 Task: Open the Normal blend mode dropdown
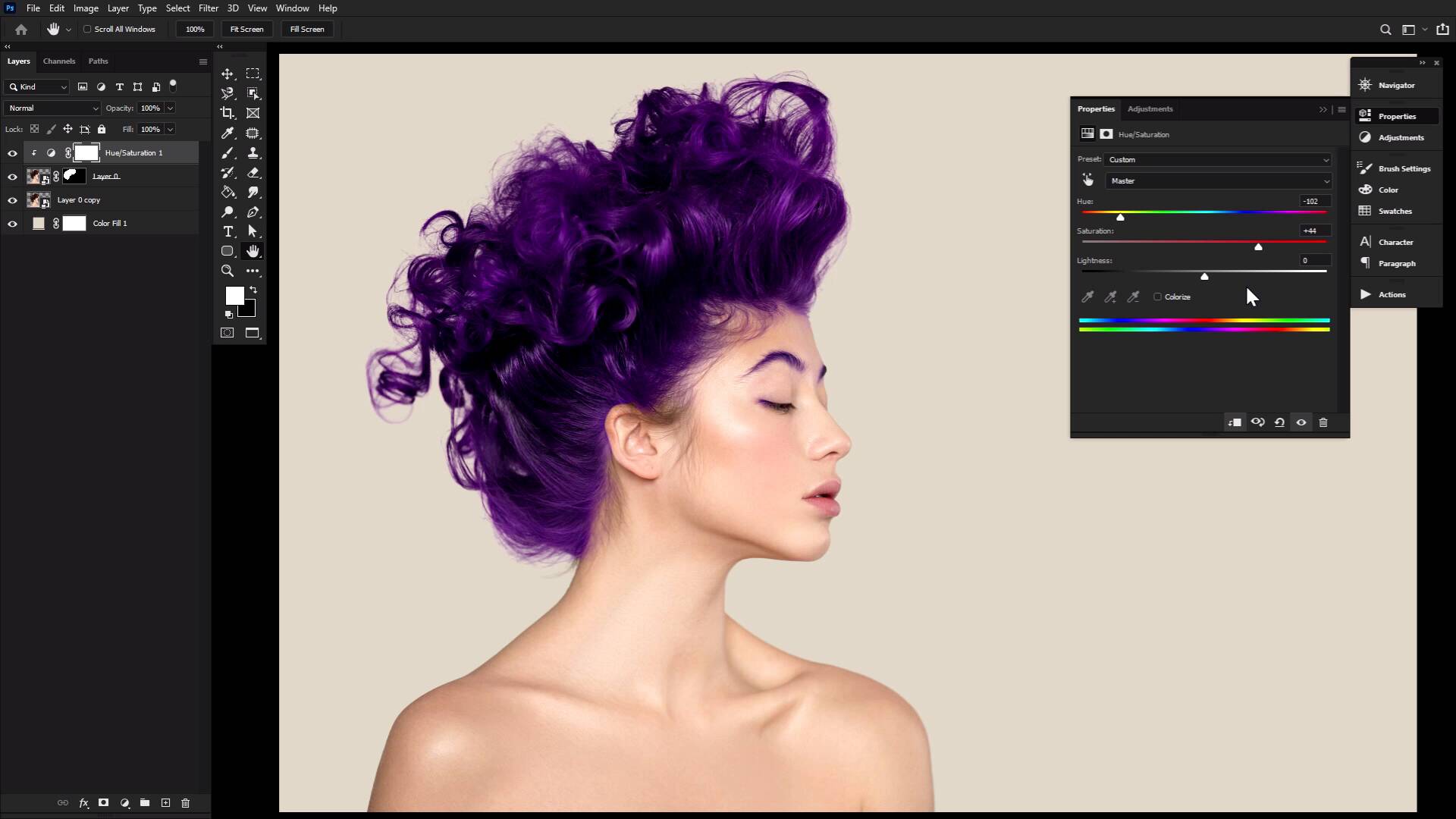pyautogui.click(x=51, y=108)
